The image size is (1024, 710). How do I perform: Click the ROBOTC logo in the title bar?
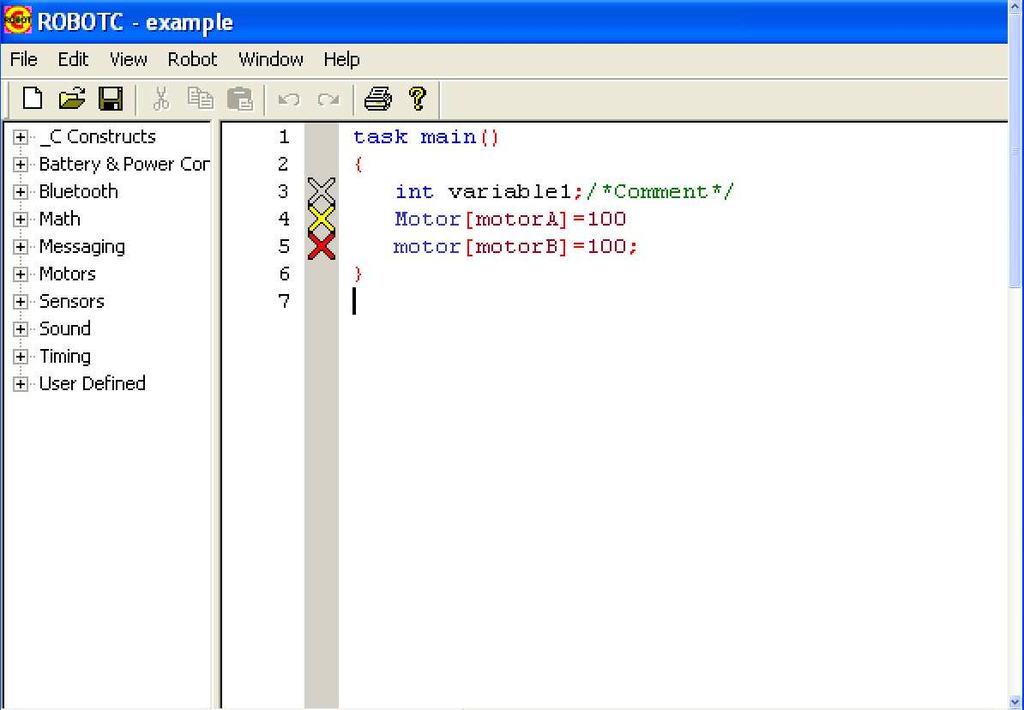pos(17,20)
